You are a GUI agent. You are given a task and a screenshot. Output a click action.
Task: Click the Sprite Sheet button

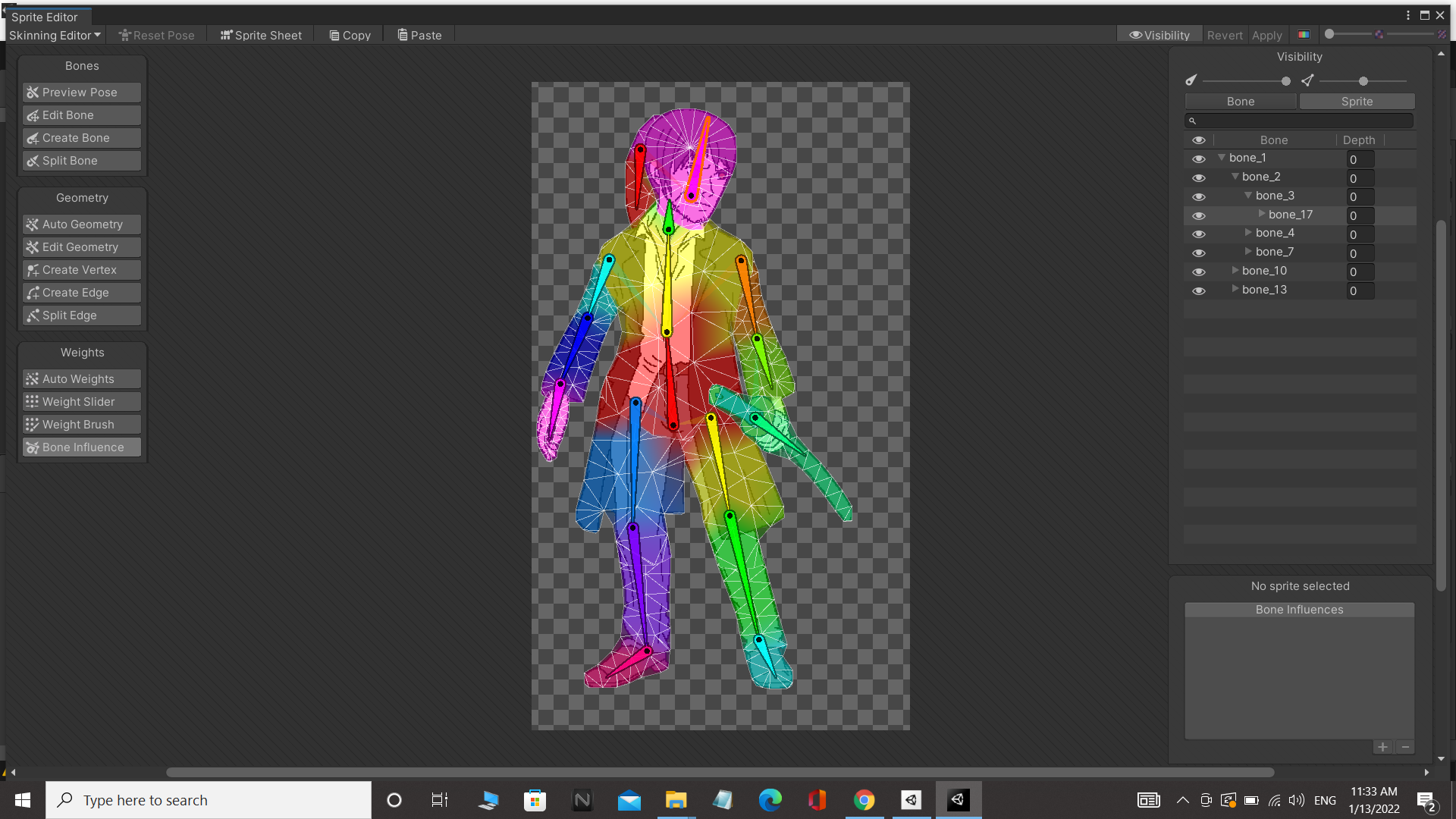pos(261,35)
